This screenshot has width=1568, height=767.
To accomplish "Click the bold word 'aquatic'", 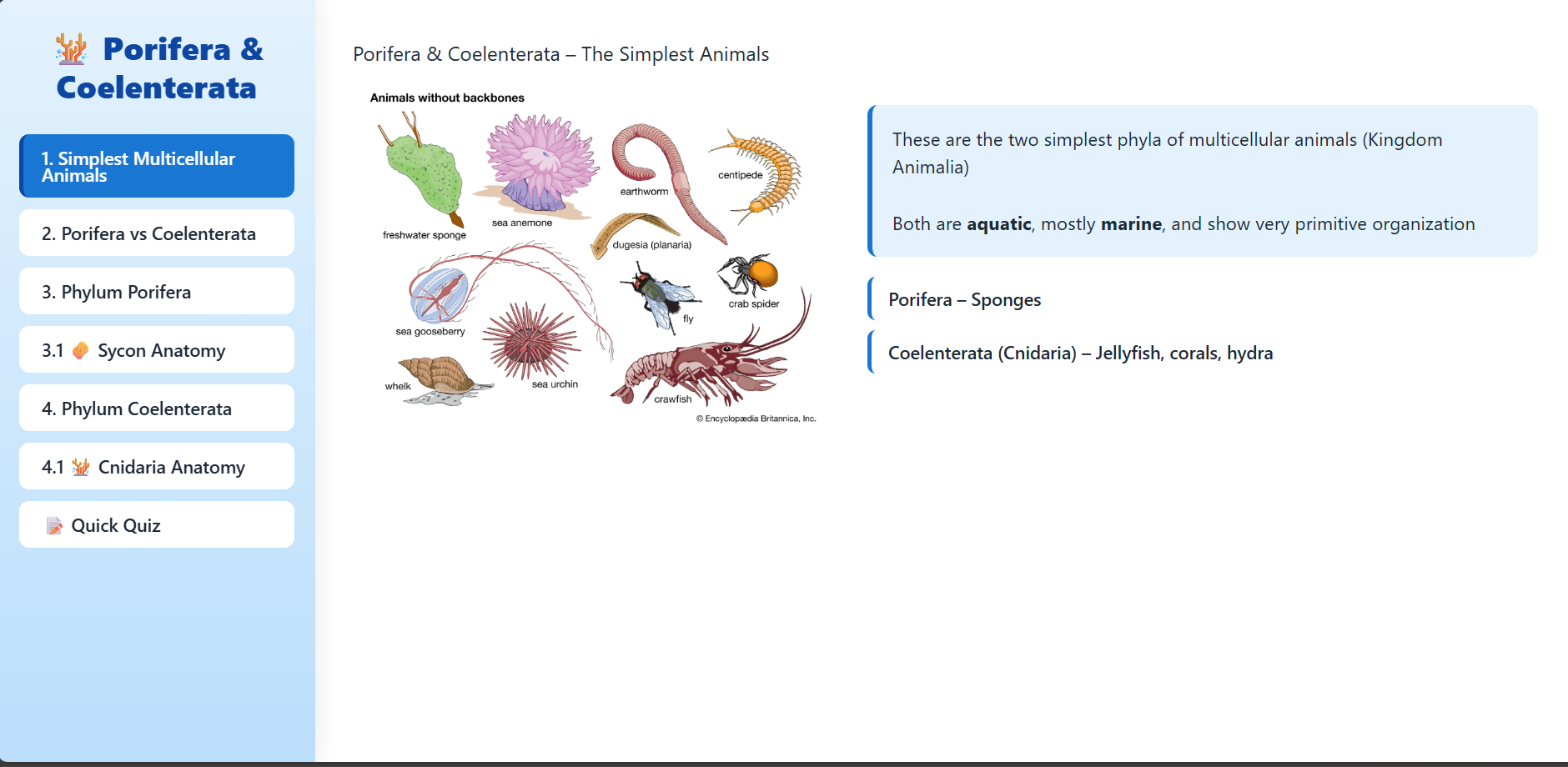I will (999, 224).
